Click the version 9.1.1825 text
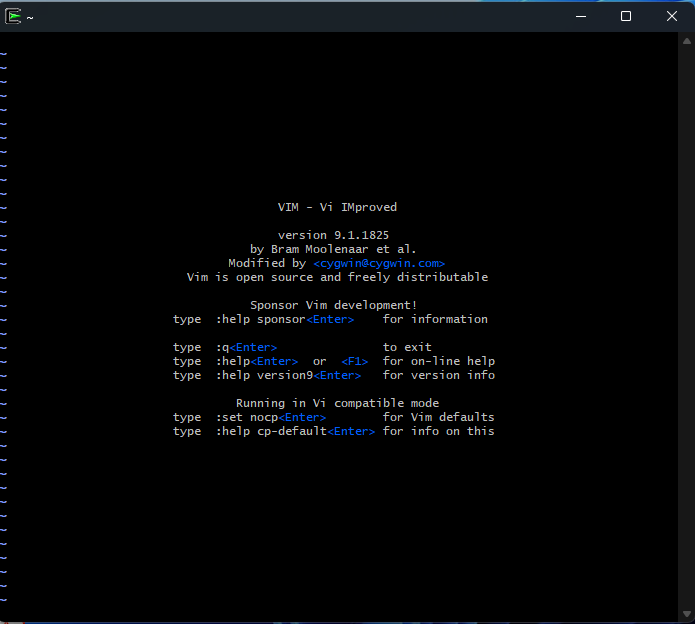Image resolution: width=695 pixels, height=624 pixels. click(333, 235)
